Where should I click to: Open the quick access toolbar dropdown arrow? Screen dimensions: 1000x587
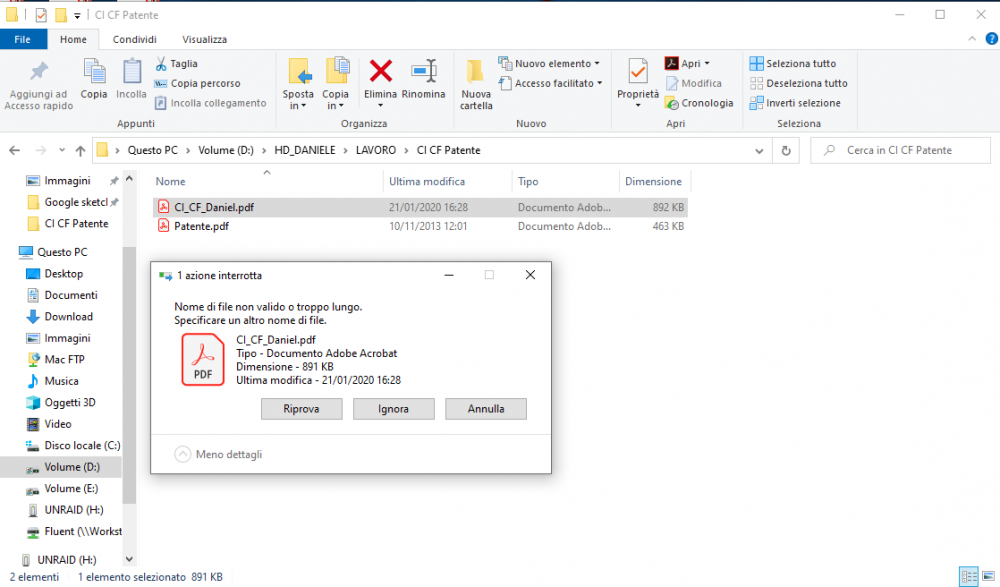(77, 15)
